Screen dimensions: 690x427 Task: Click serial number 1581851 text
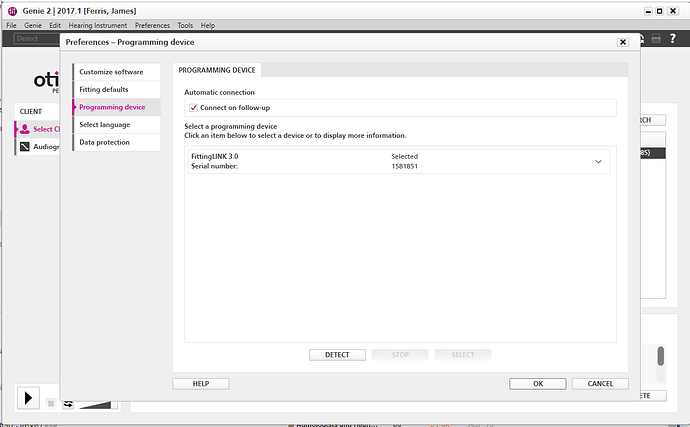point(404,166)
